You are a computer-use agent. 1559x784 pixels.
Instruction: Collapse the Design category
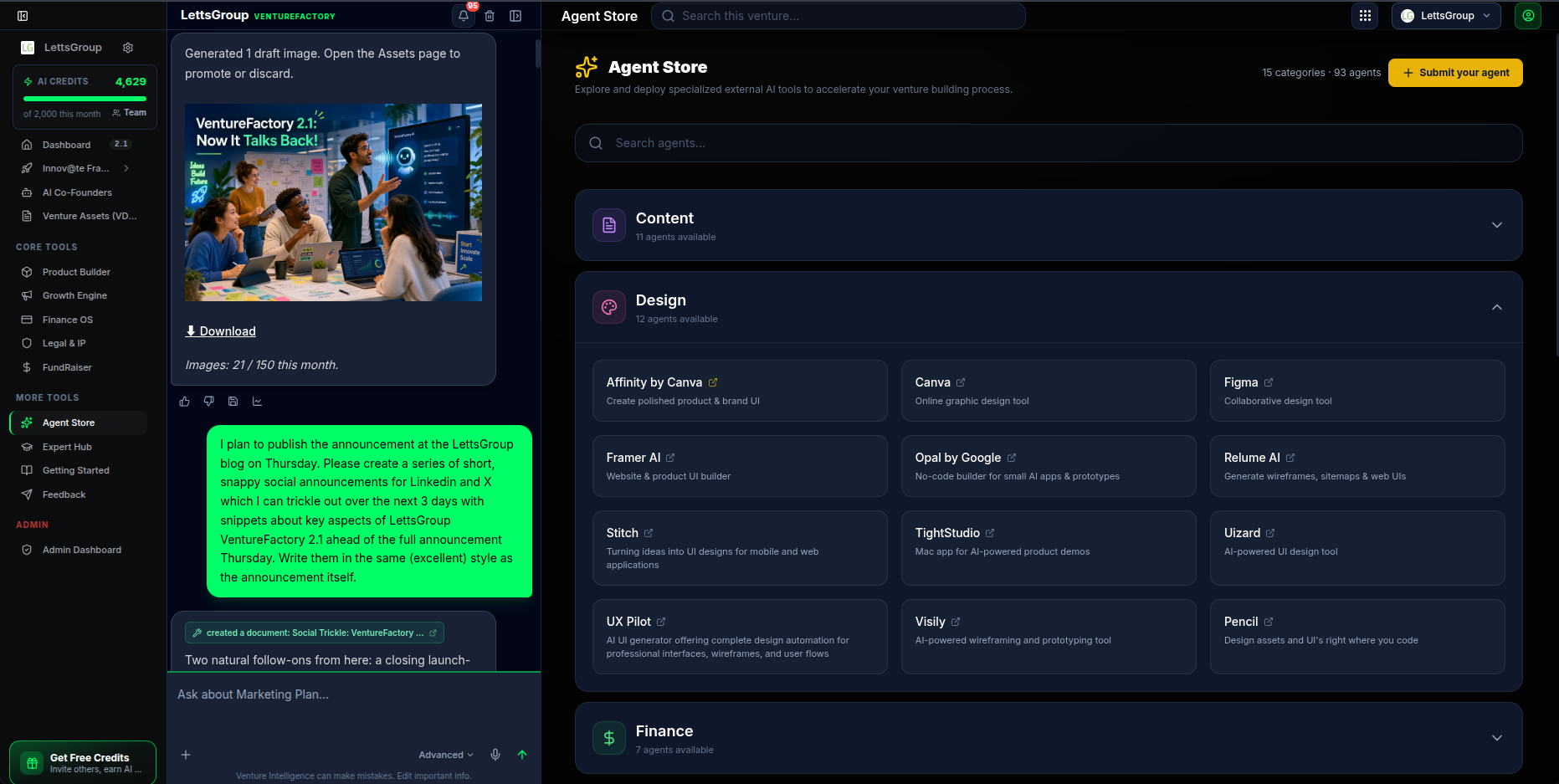point(1049,307)
